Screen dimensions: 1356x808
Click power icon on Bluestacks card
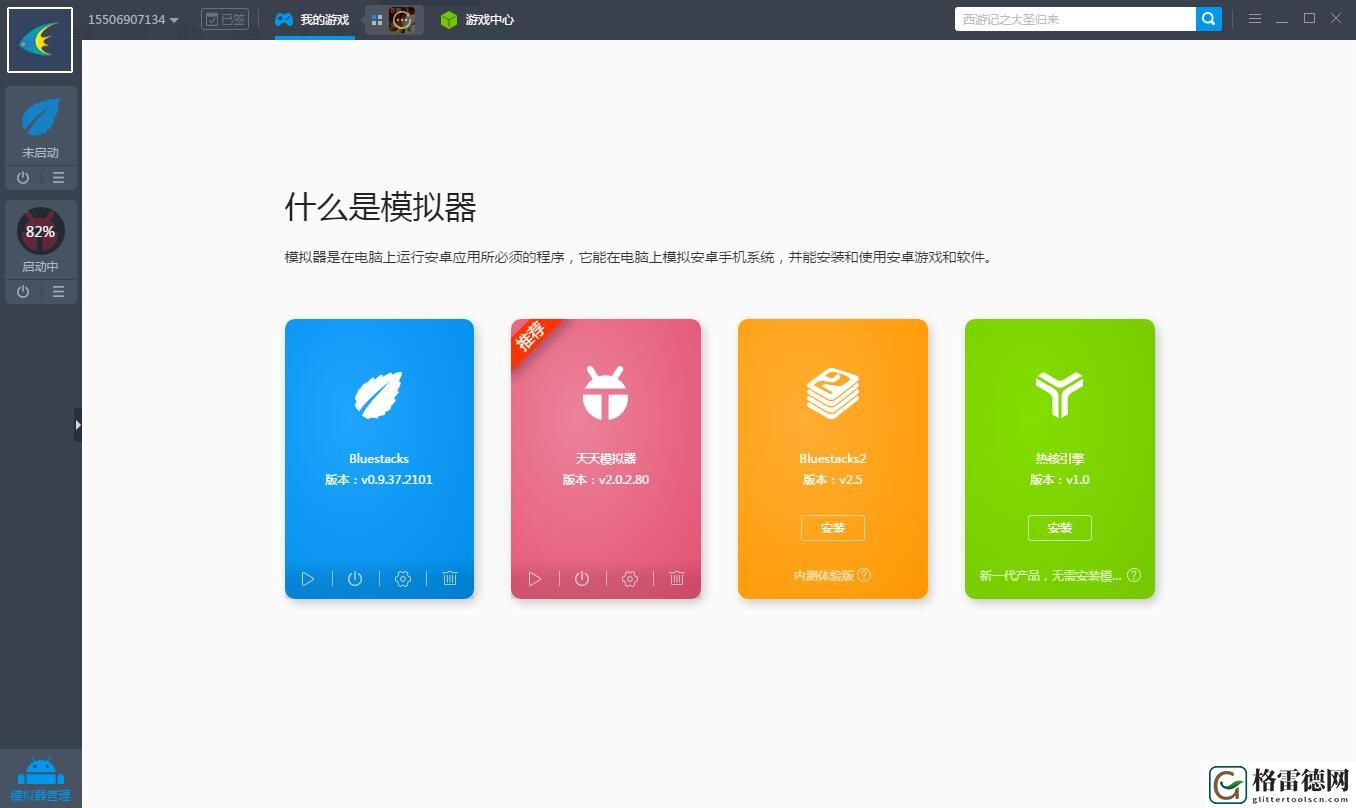pyautogui.click(x=355, y=579)
